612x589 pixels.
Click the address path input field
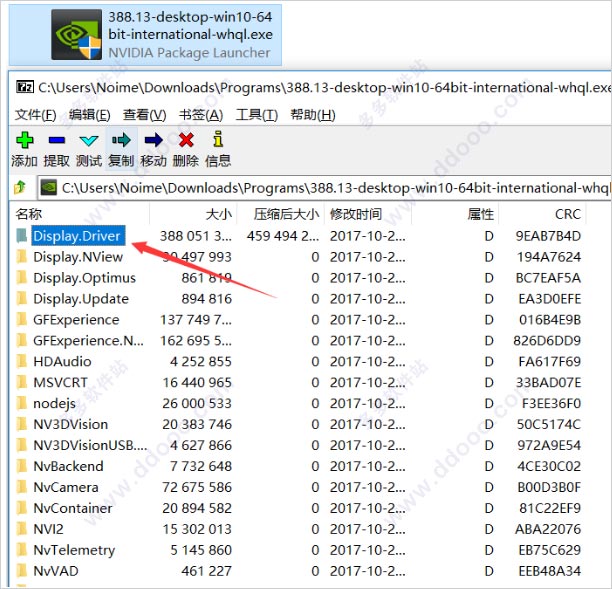(x=324, y=188)
